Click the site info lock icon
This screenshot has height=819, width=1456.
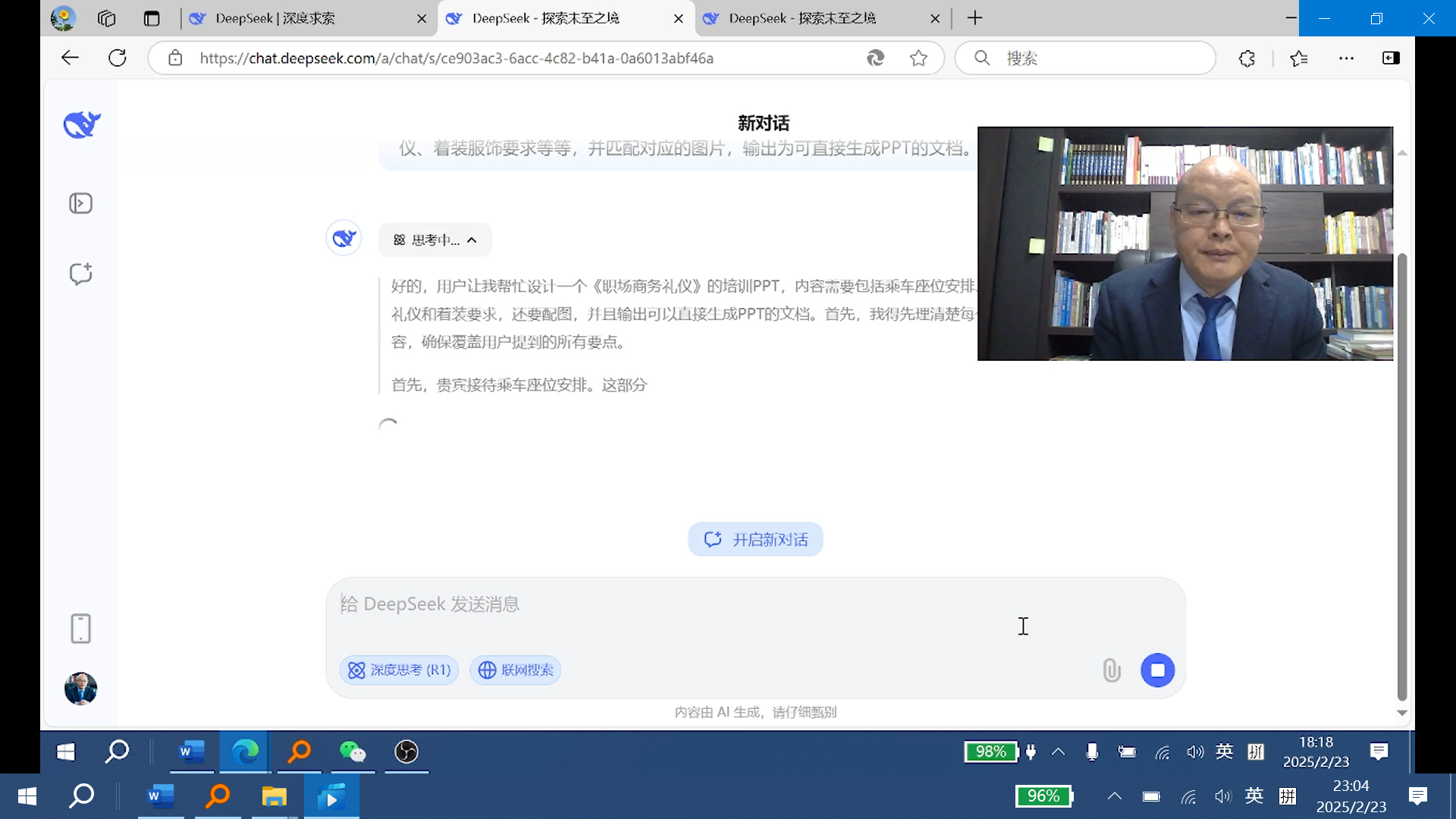tap(175, 58)
